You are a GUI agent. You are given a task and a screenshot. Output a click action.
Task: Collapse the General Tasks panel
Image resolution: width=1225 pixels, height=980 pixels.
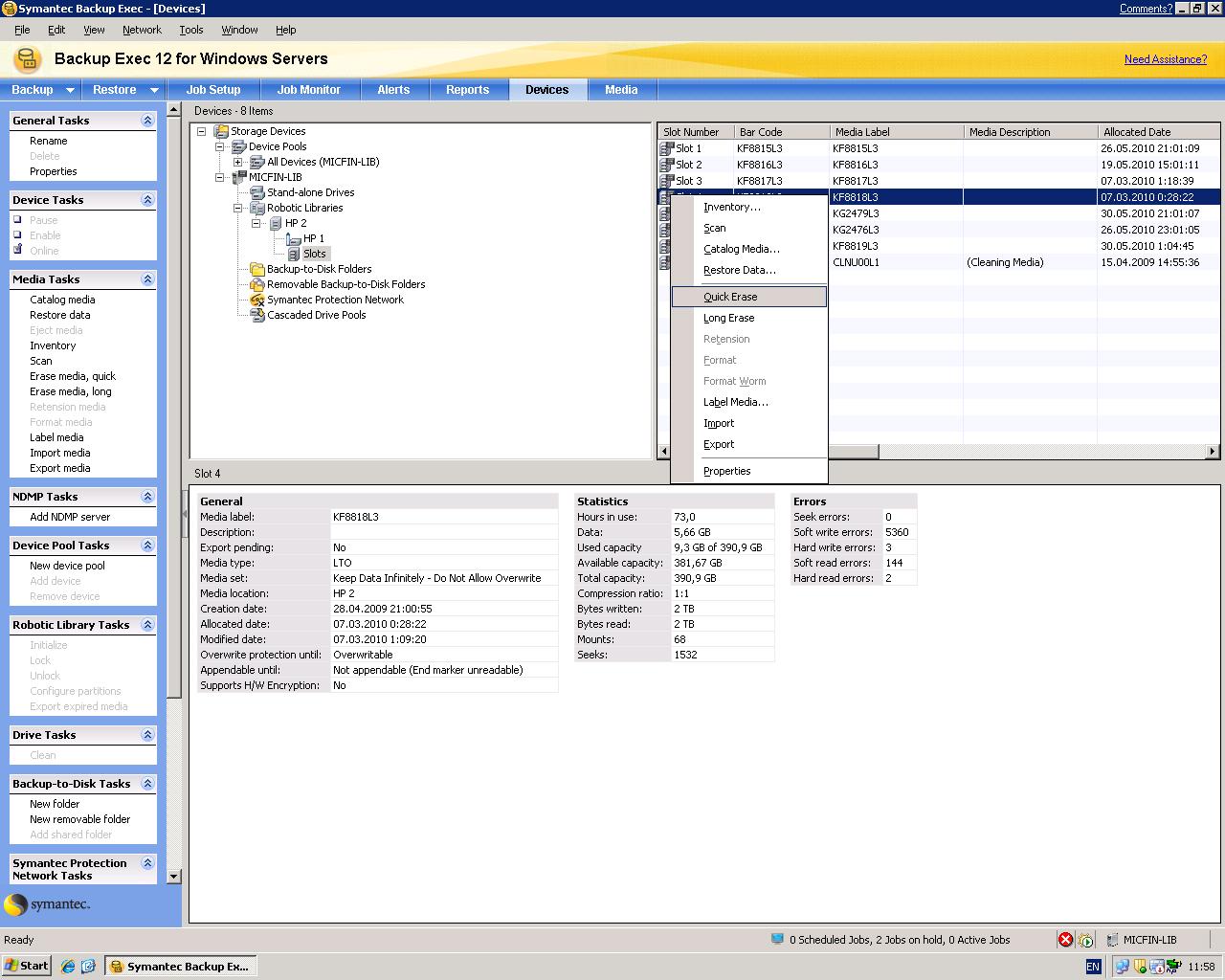[147, 121]
